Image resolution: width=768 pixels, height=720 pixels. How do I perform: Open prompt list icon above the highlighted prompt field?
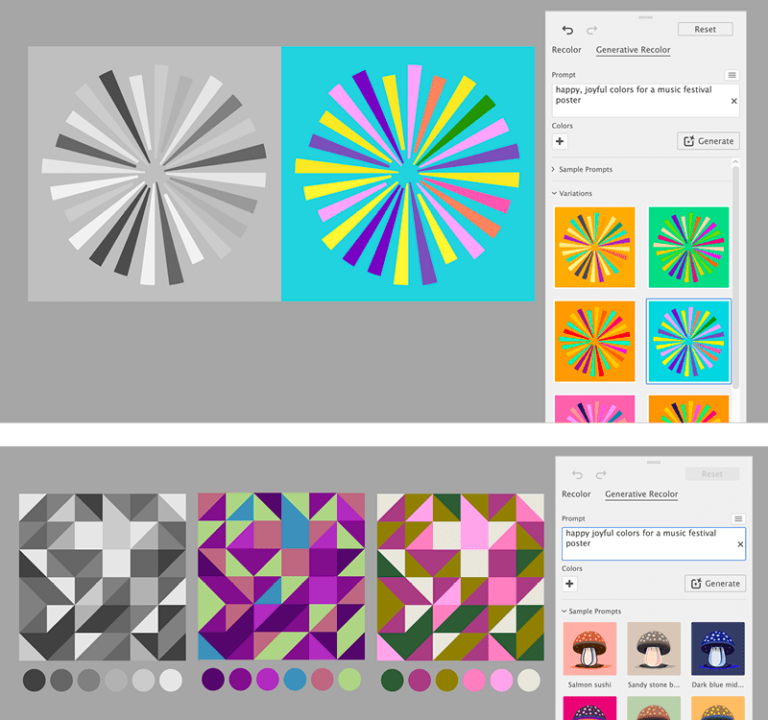738,519
